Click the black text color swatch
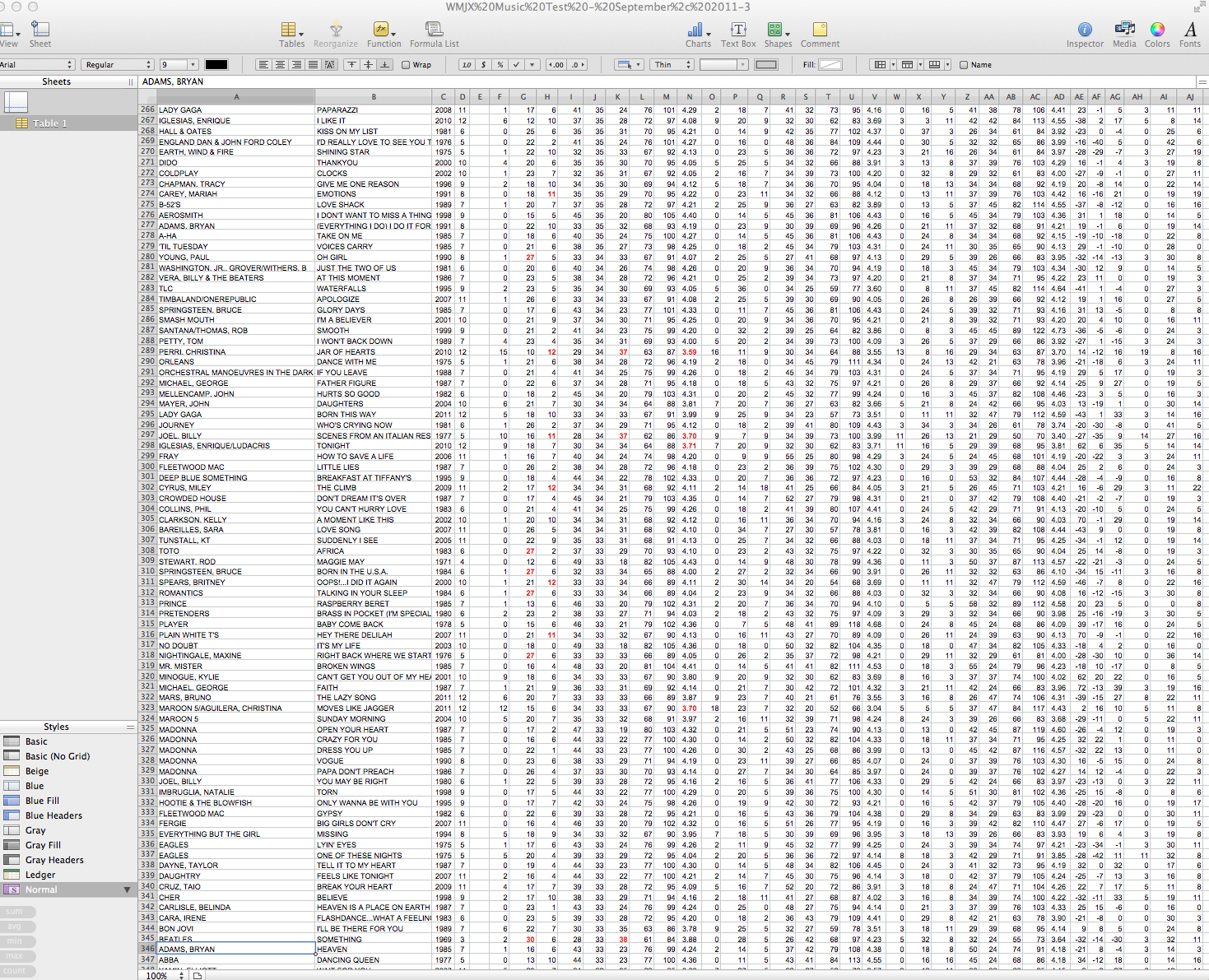 pos(216,64)
